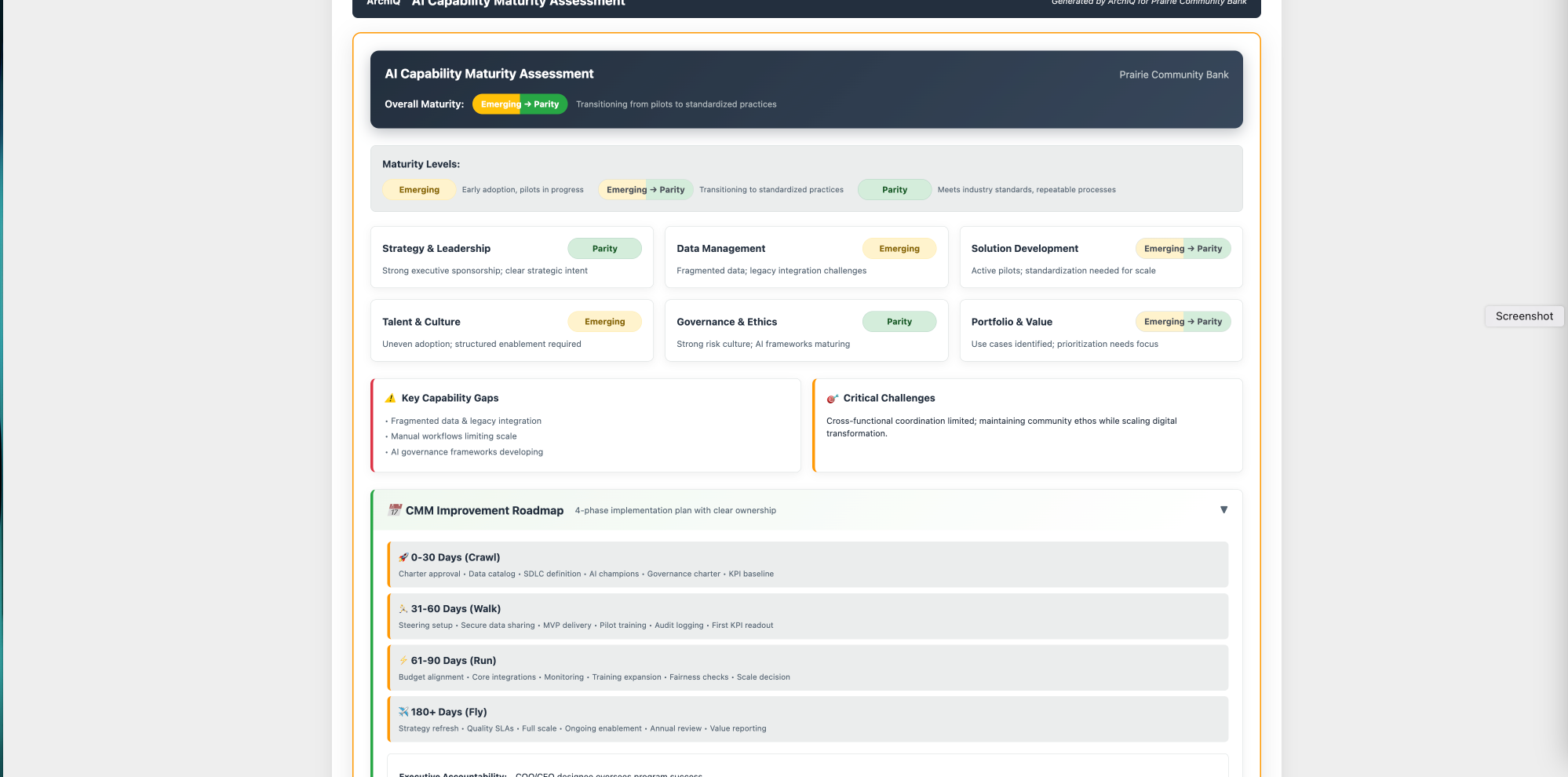The height and width of the screenshot is (777, 1568).
Task: Select the runner icon beside 31-60 Days (Walk)
Action: point(403,608)
